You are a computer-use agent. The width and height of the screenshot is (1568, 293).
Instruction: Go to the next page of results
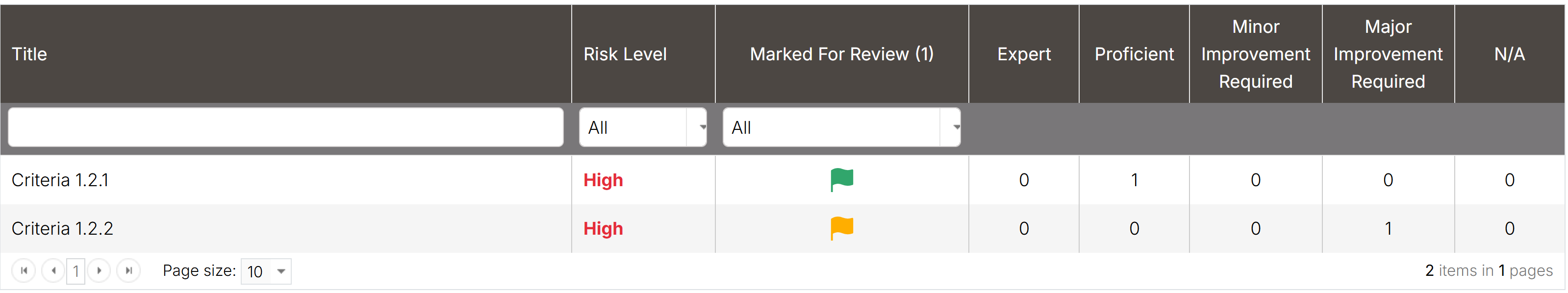pyautogui.click(x=99, y=270)
